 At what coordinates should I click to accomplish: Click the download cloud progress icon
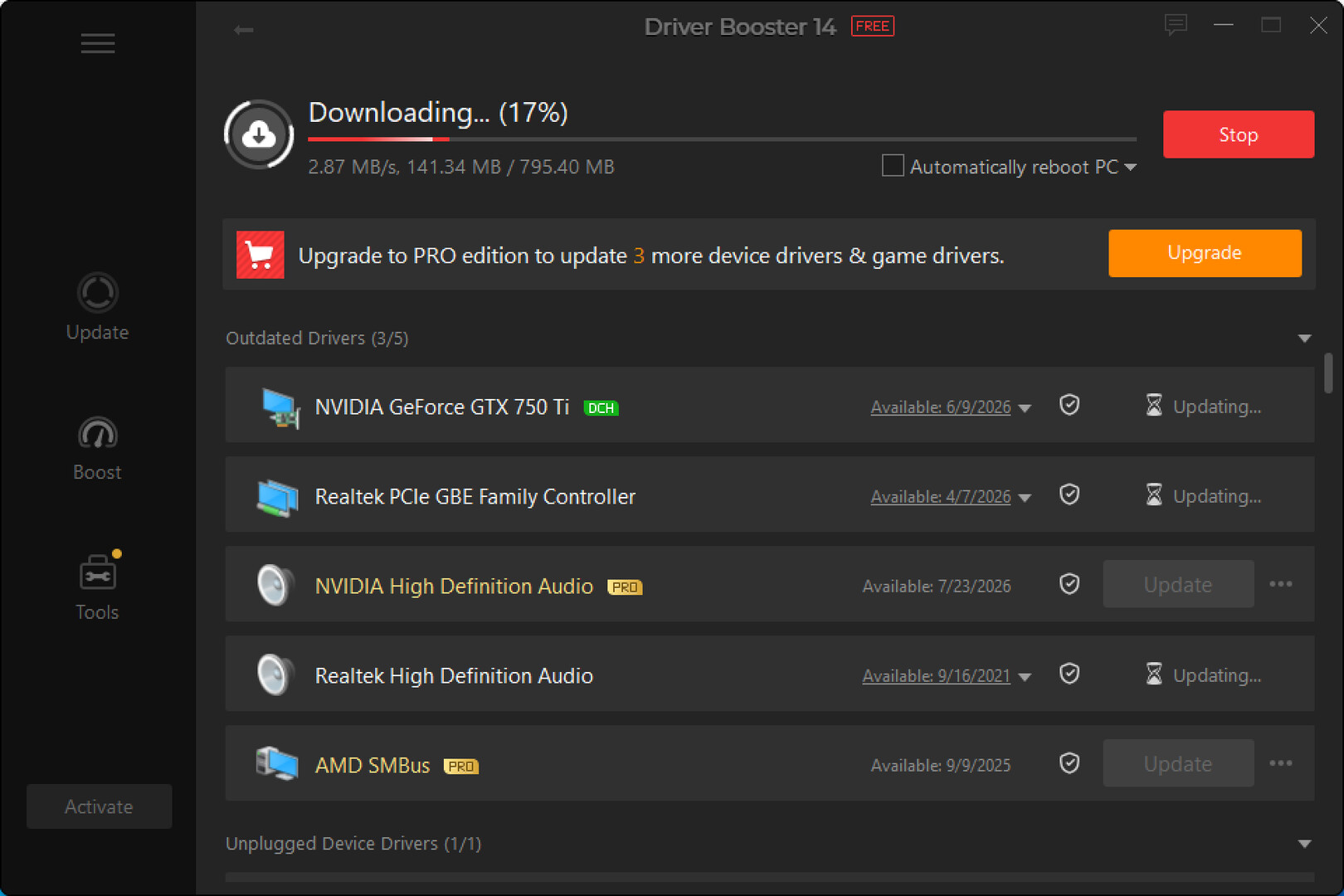[259, 134]
